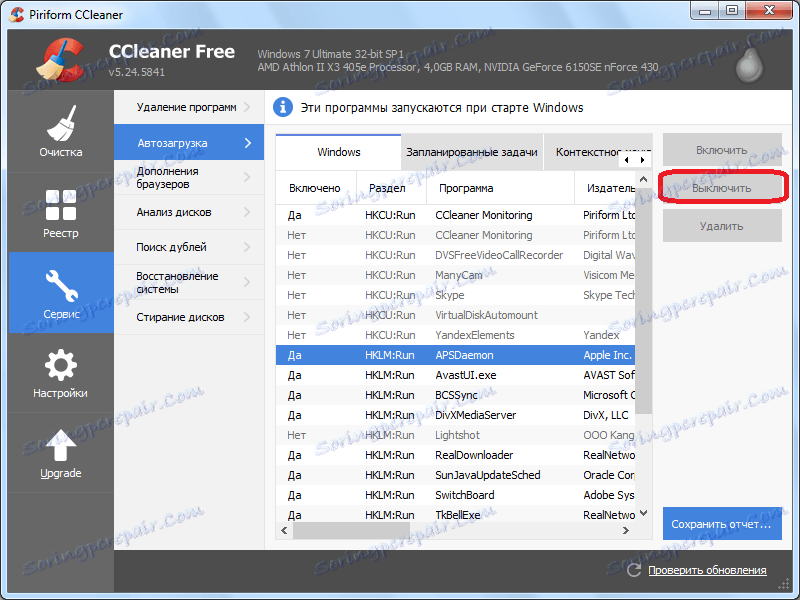Click Проверить обновления link
The height and width of the screenshot is (600, 800).
pos(707,570)
